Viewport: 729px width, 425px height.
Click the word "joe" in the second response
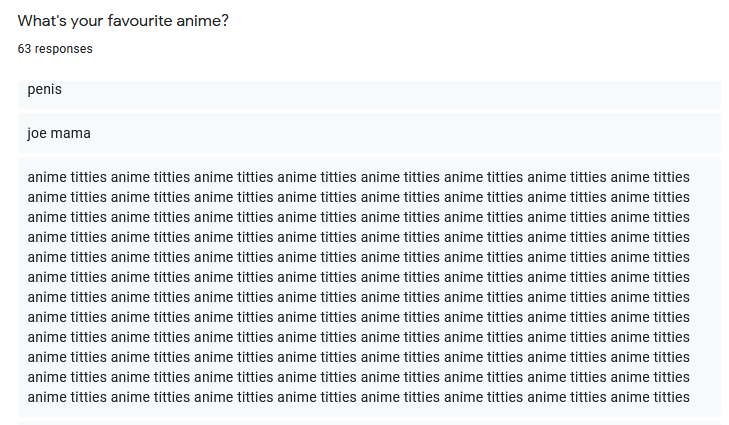pyautogui.click(x=37, y=133)
